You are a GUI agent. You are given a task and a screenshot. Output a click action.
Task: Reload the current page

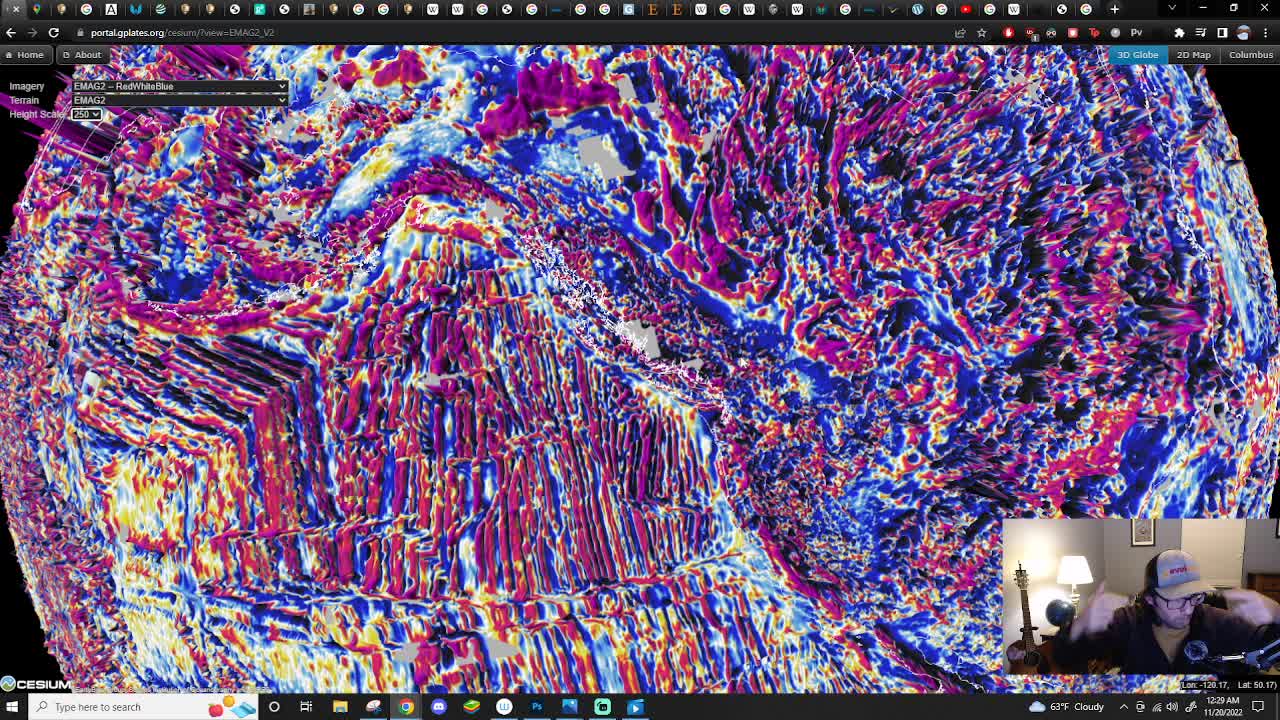coord(54,32)
